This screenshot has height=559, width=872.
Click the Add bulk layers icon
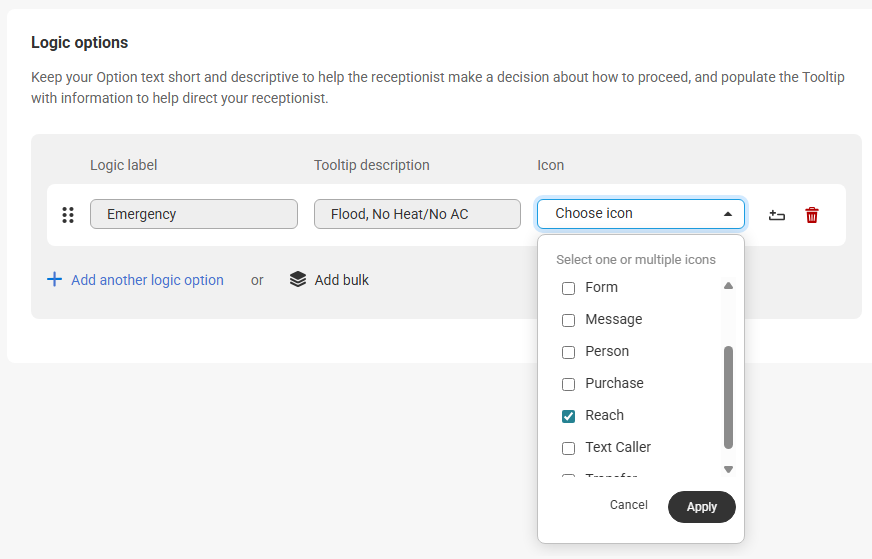click(298, 280)
